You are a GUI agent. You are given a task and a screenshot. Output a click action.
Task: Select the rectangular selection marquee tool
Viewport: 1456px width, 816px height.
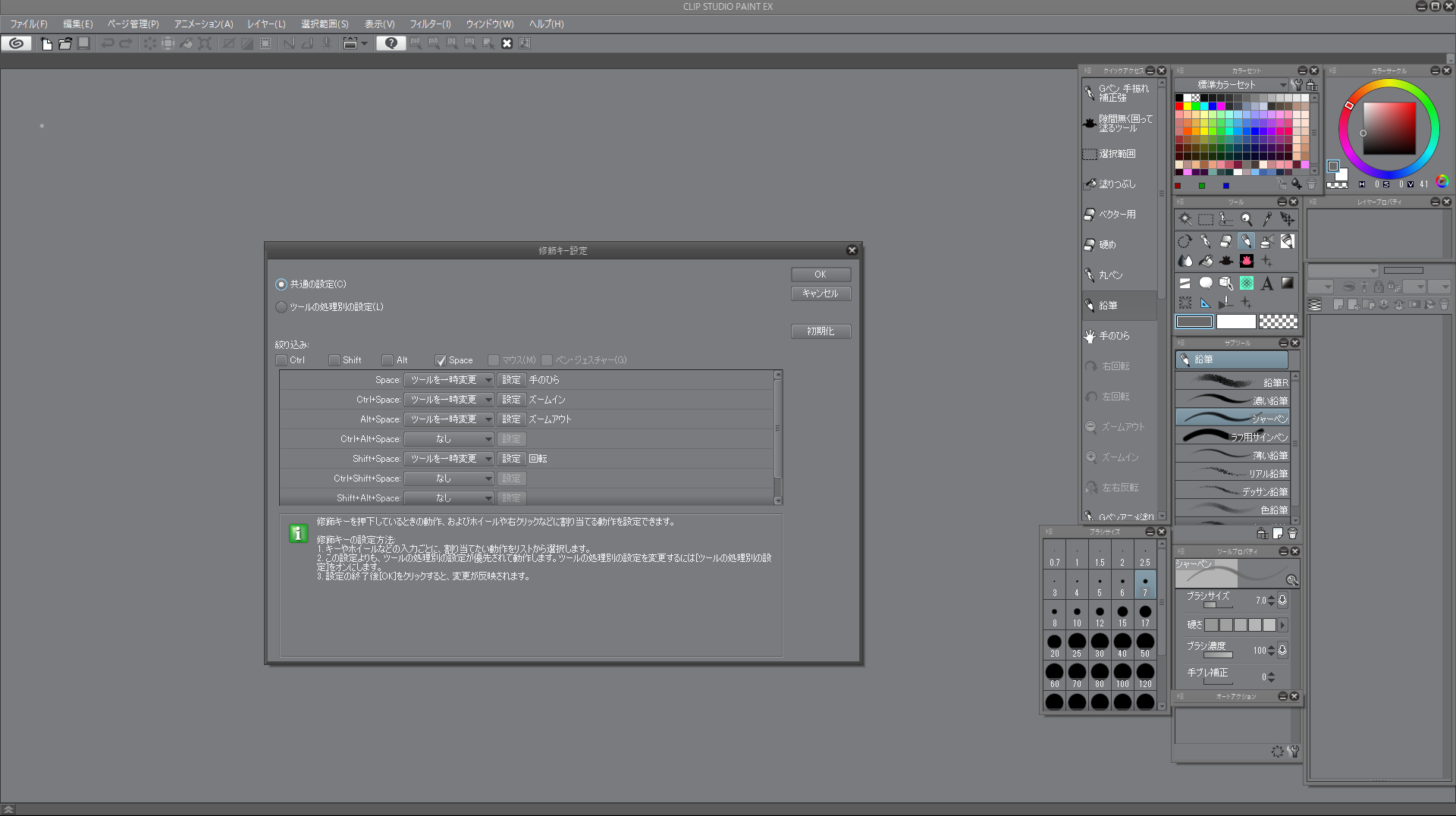tap(1206, 219)
